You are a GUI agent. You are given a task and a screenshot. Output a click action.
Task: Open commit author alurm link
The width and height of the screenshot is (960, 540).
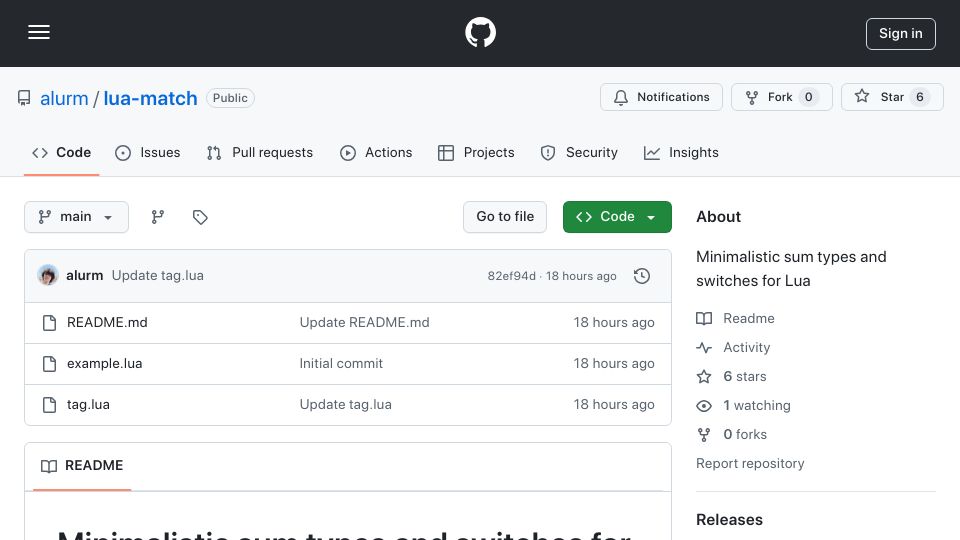point(84,276)
